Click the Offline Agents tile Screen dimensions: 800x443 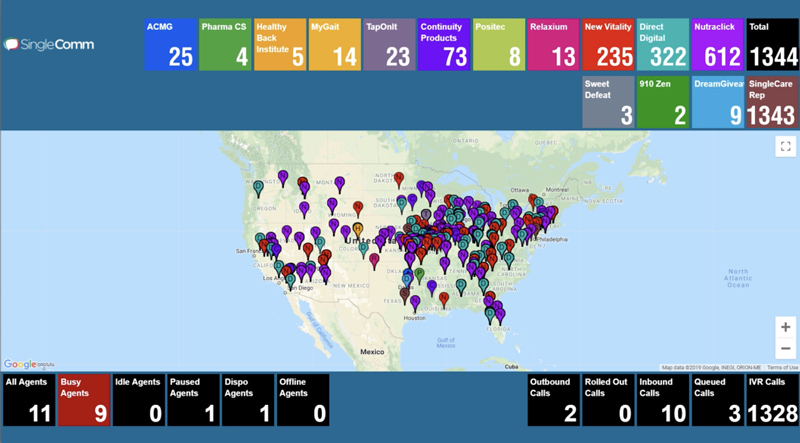[x=303, y=400]
